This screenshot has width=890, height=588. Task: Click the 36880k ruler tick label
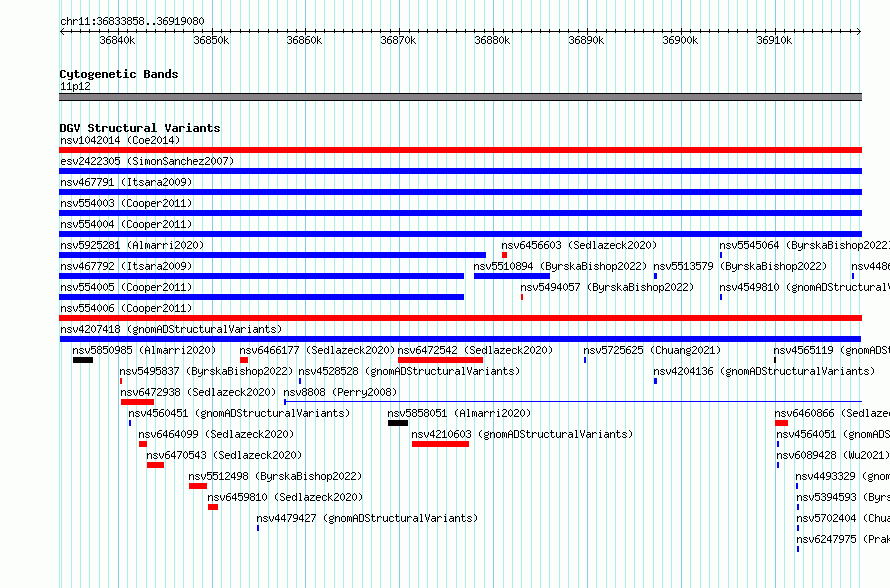tap(492, 40)
